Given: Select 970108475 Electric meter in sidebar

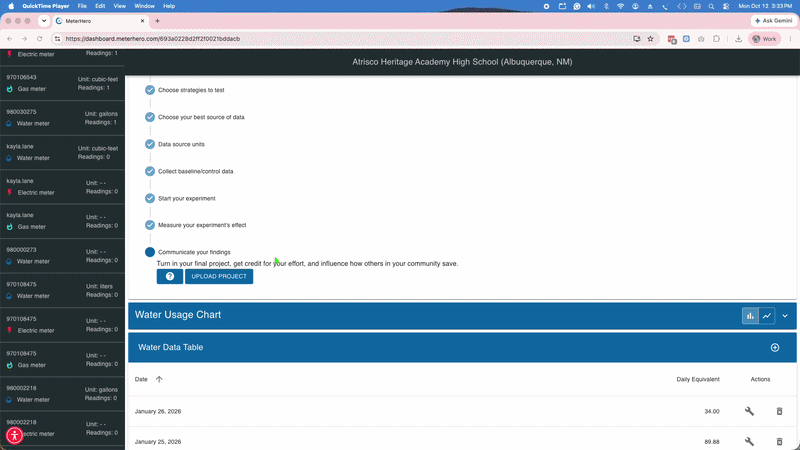Looking at the screenshot, I should 62,324.
